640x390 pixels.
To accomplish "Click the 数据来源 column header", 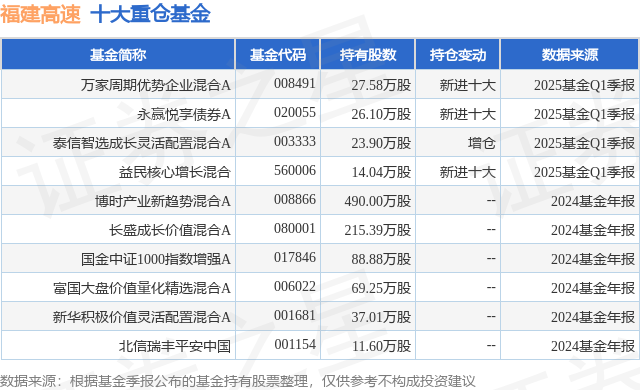I will click(570, 55).
